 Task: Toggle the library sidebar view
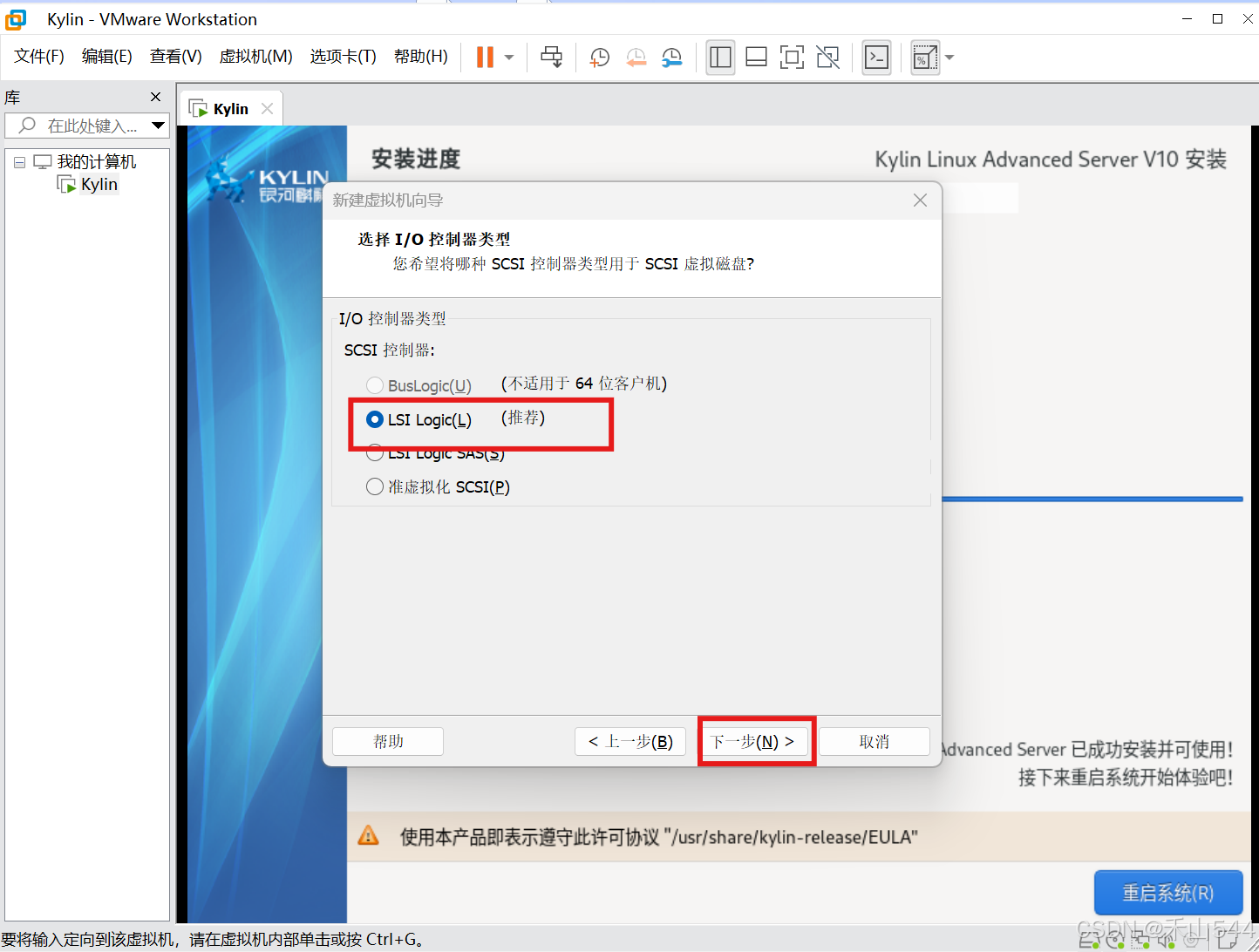coord(720,58)
